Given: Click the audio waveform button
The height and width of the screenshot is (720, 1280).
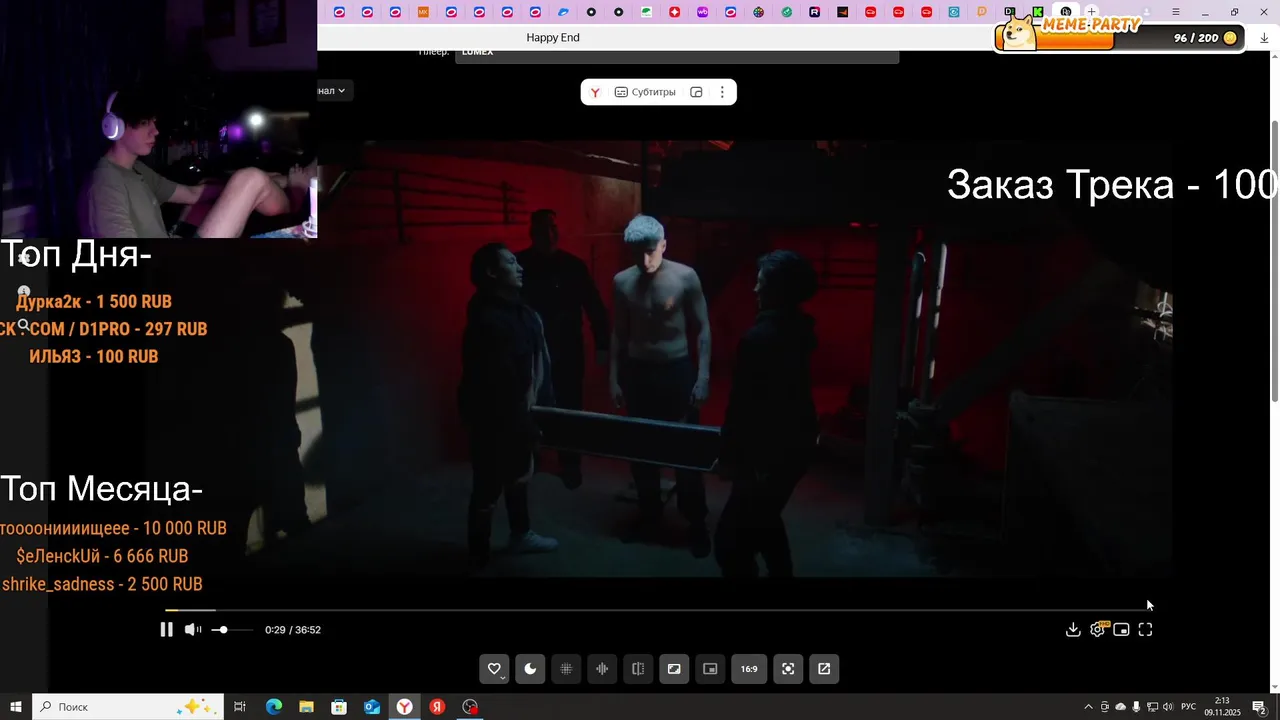Looking at the screenshot, I should point(602,669).
